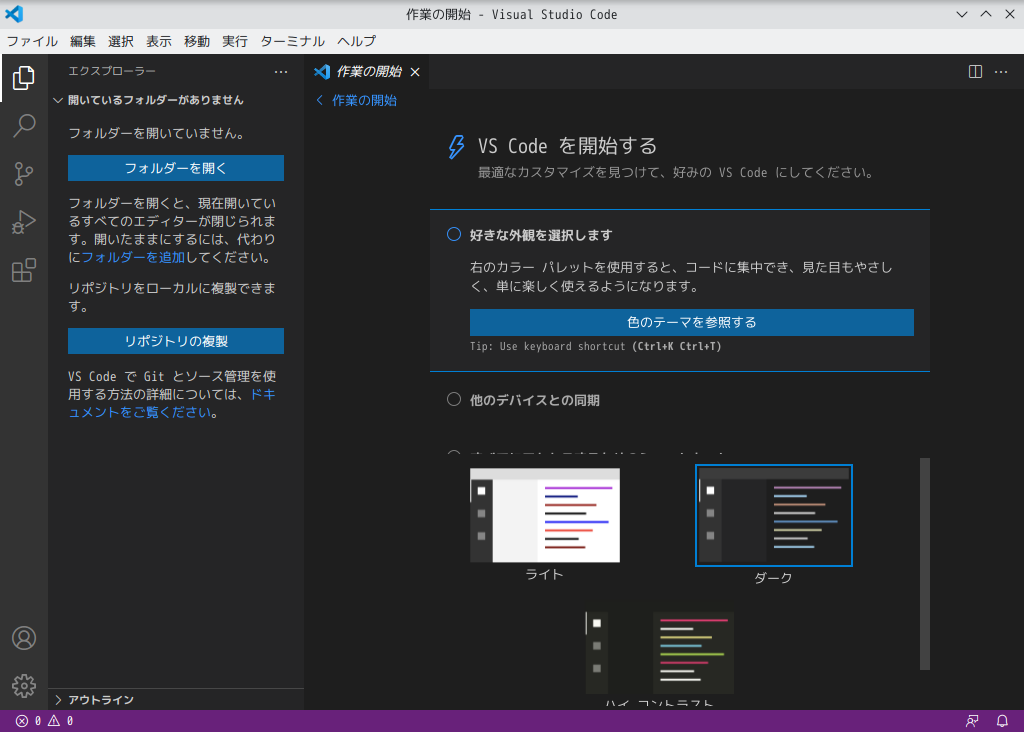Open the Search view icon
1024x732 pixels.
point(24,126)
